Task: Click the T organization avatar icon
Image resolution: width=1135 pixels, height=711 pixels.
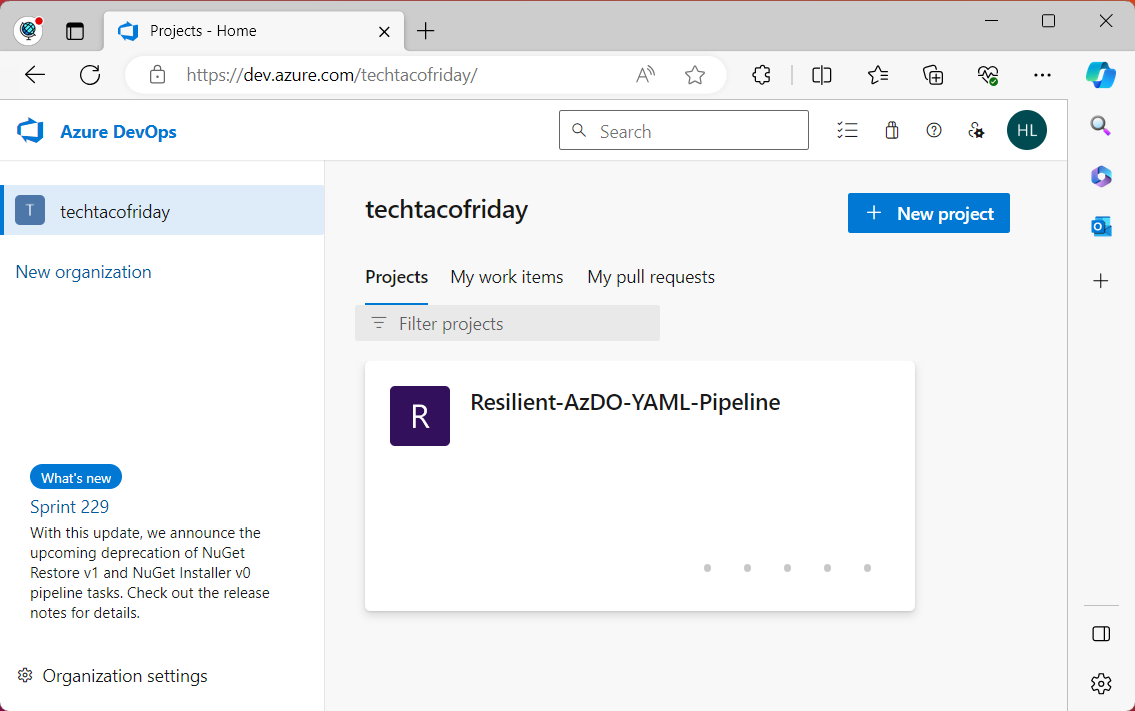Action: pos(30,210)
